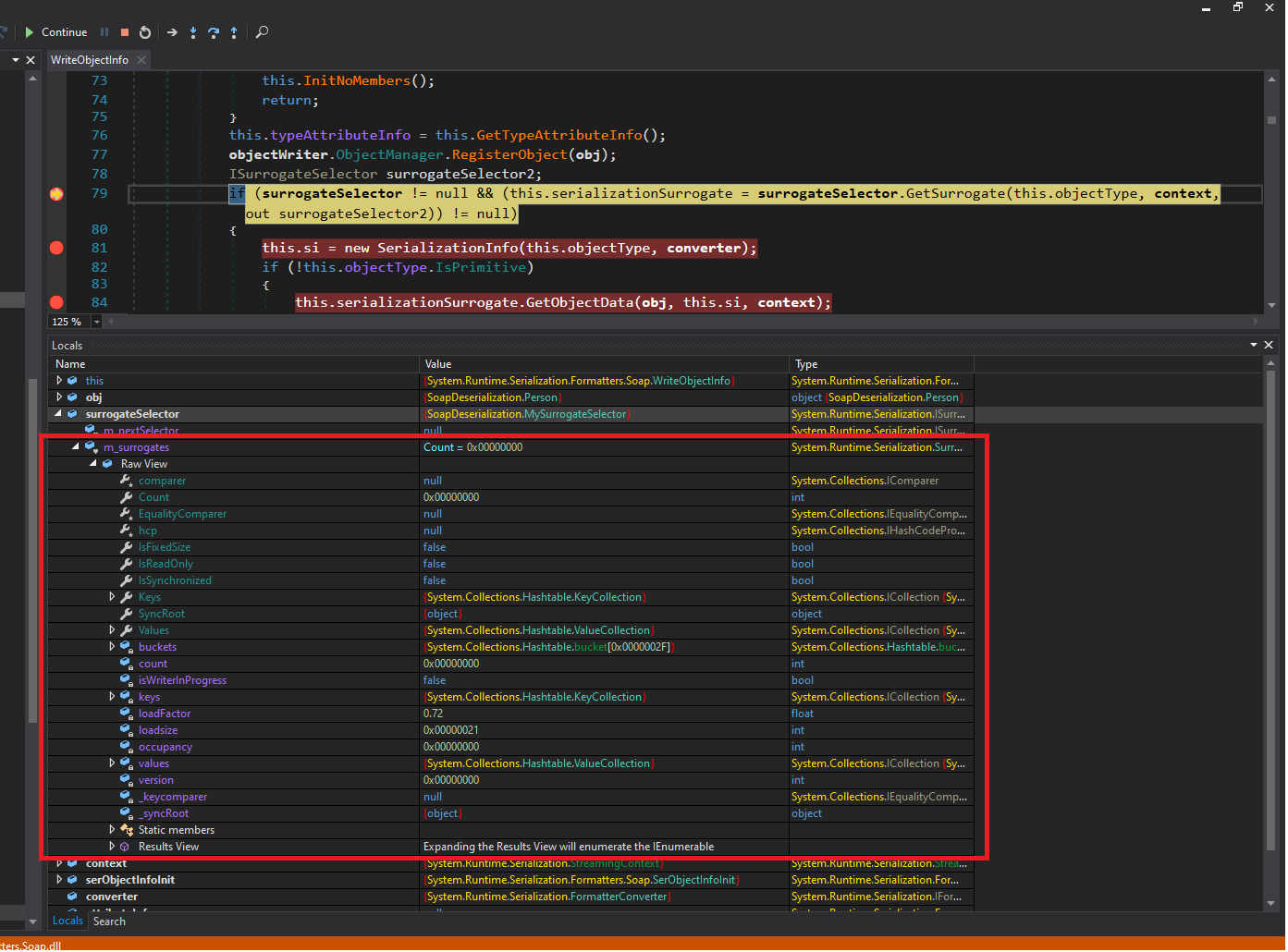The width and height of the screenshot is (1288, 952).
Task: Expand the 'this' variable node
Action: (x=59, y=380)
